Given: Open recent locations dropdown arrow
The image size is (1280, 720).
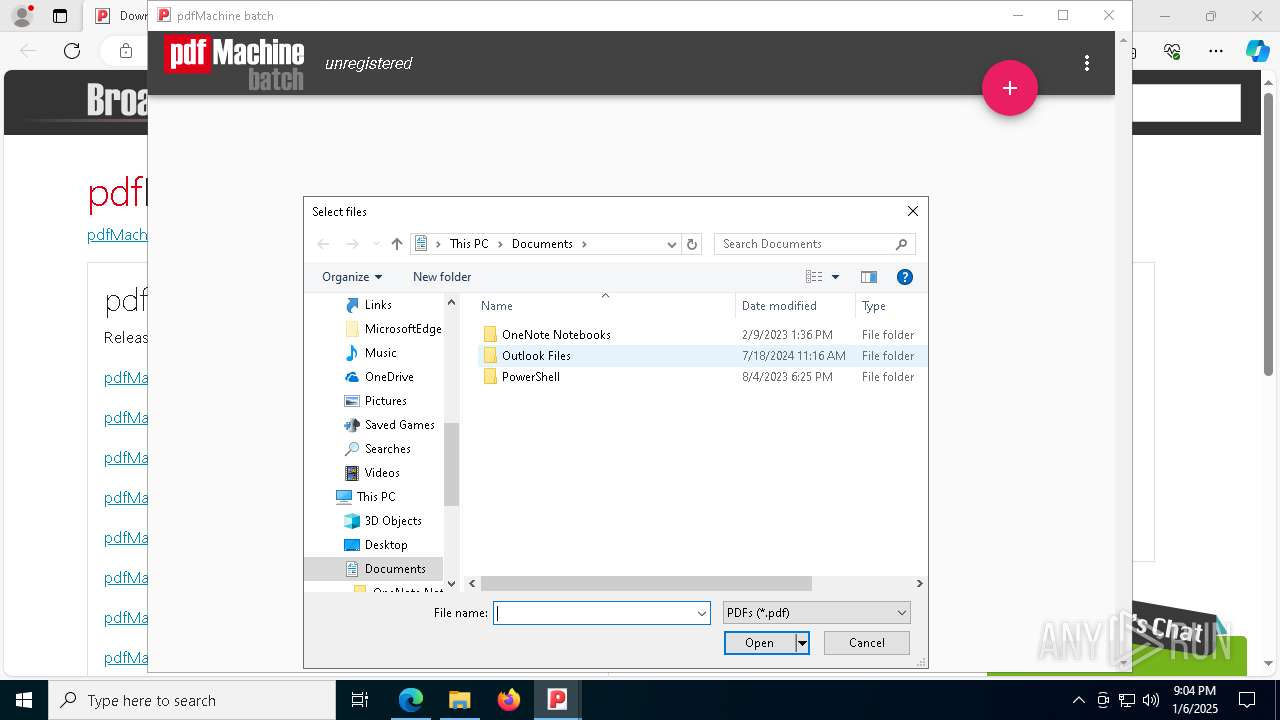Looking at the screenshot, I should (376, 244).
